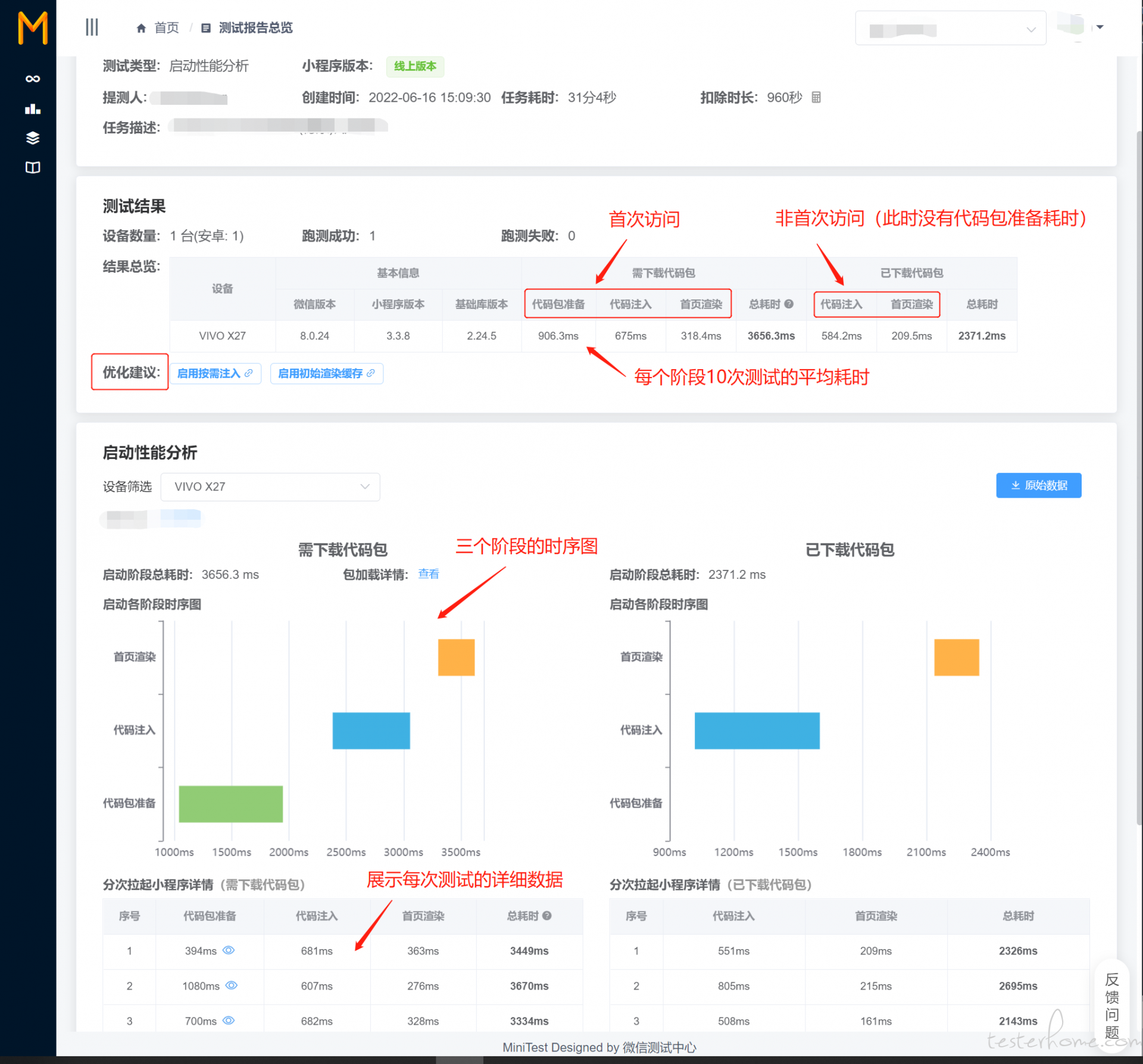Collapse sidebar with the three-bar icon

click(92, 27)
